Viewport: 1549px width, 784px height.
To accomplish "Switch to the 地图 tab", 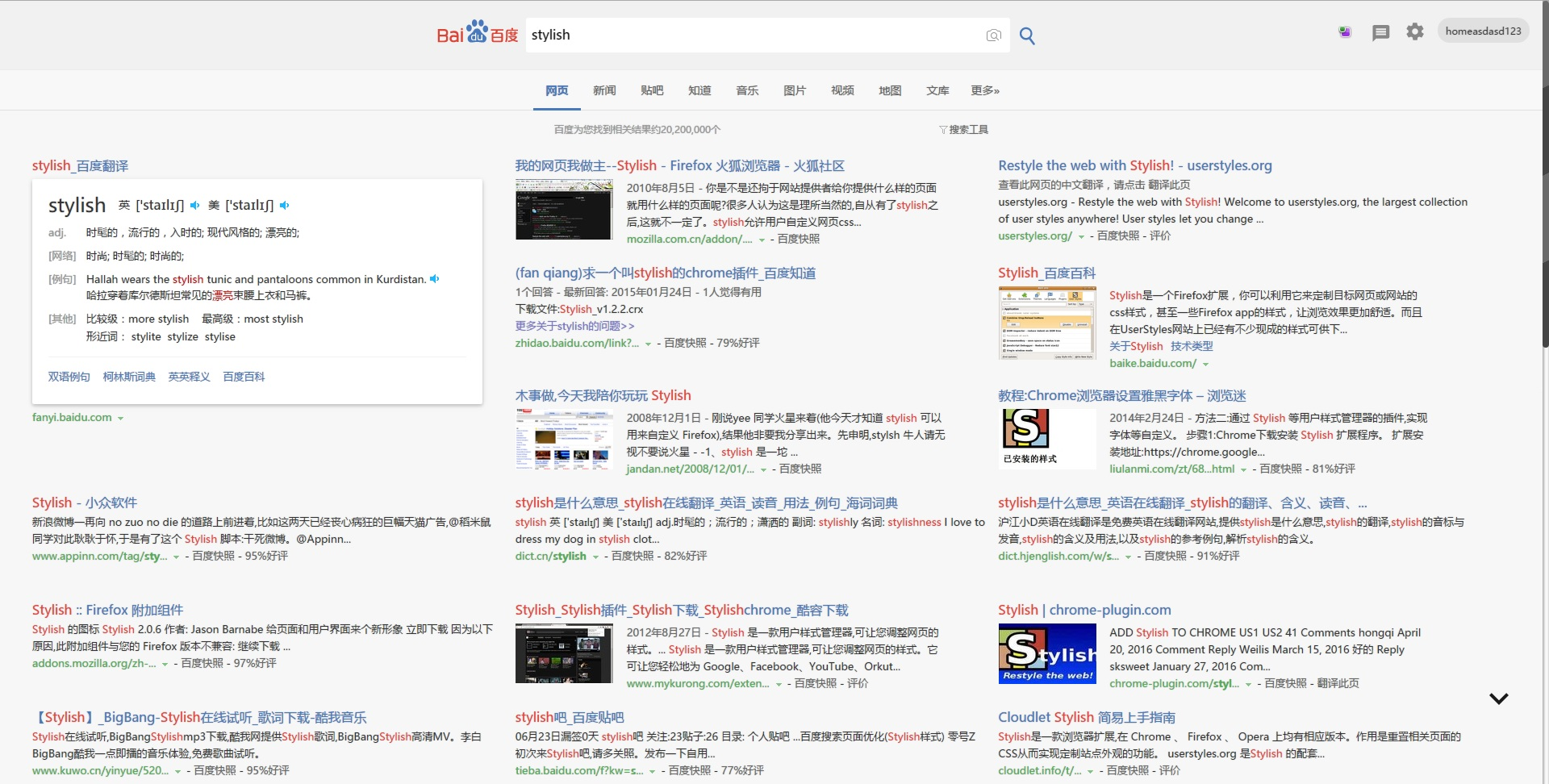I will [890, 90].
